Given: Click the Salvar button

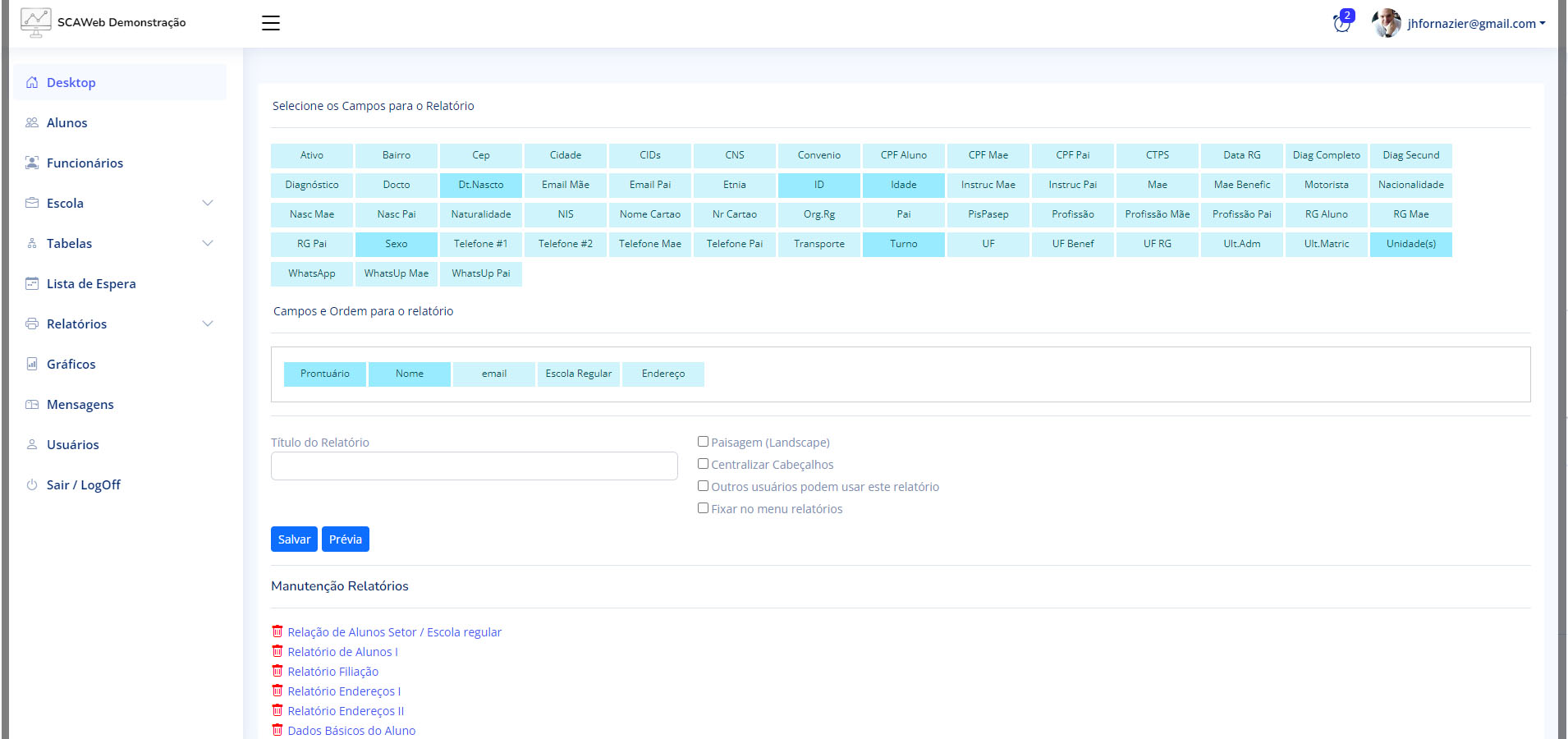Looking at the screenshot, I should [294, 539].
